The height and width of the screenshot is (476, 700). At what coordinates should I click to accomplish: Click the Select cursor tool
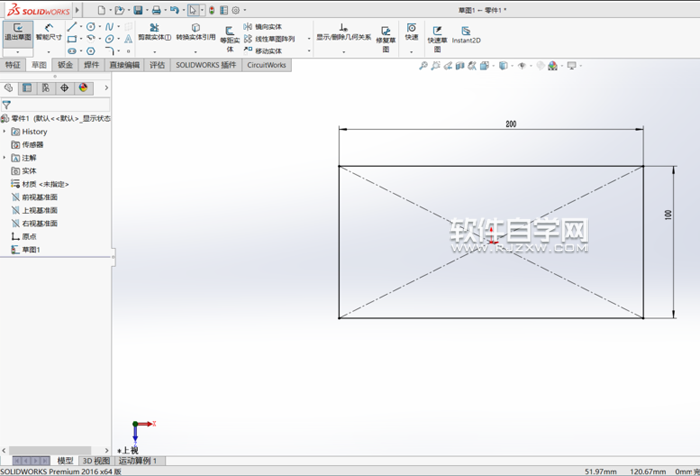(193, 10)
